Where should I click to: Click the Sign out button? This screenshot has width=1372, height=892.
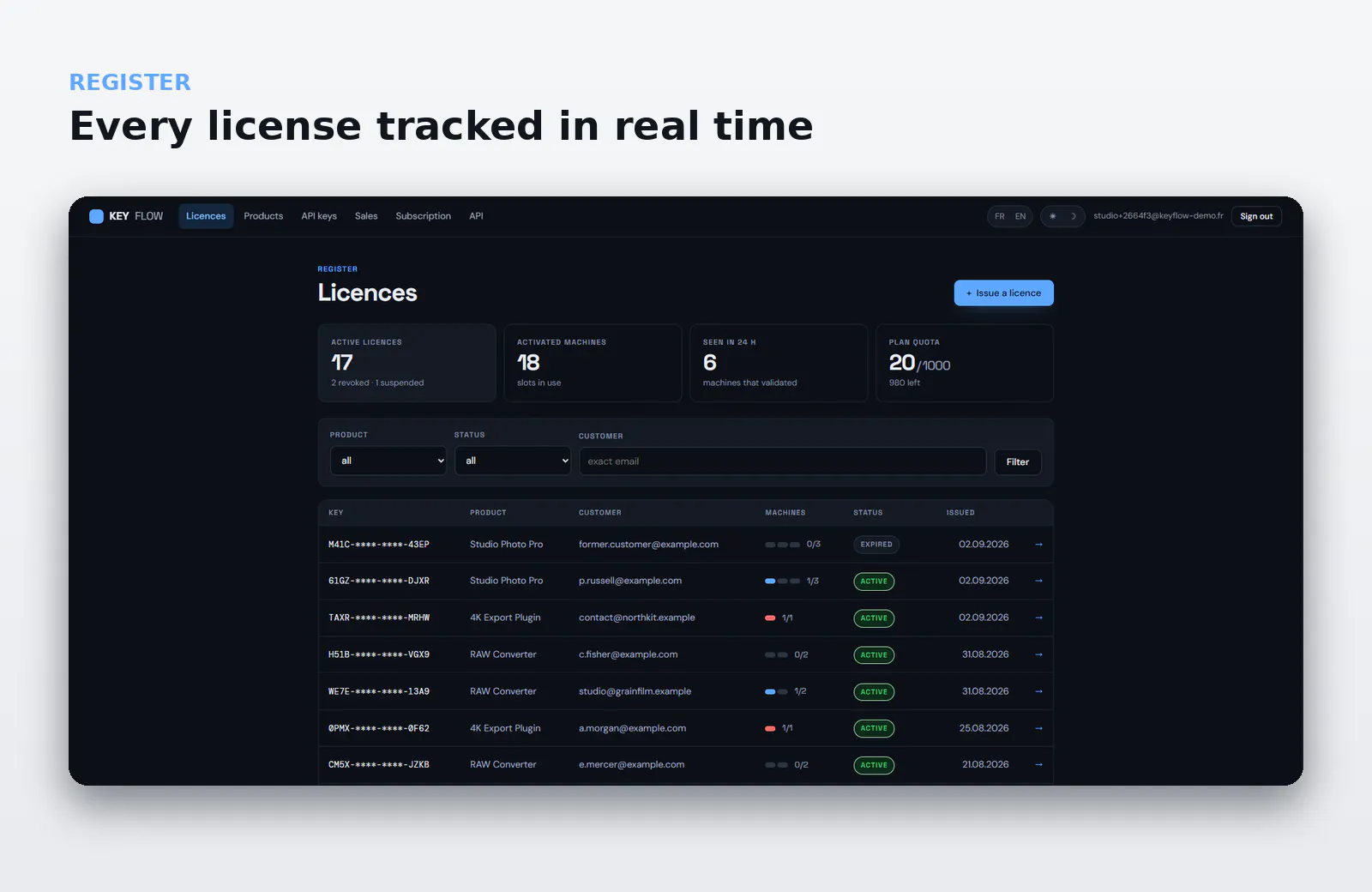1256,216
